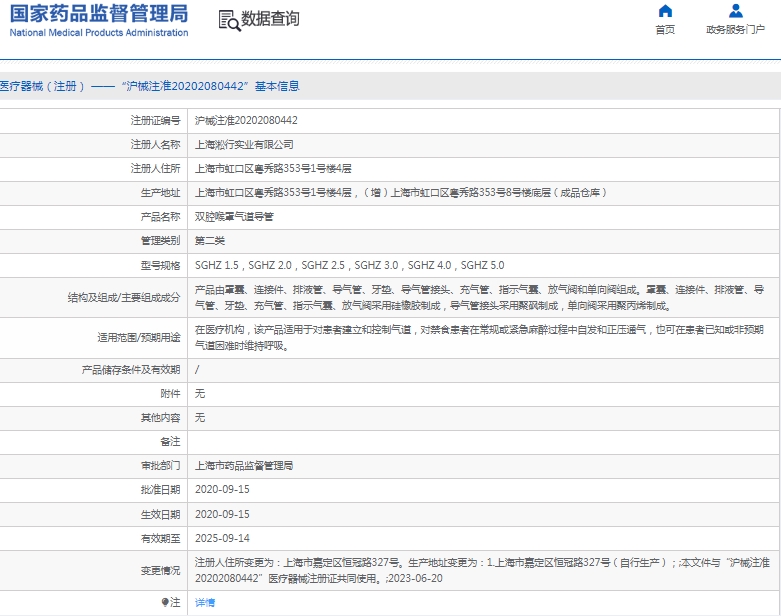
Task: Click the 变更情况 change details text
Action: tap(482, 570)
